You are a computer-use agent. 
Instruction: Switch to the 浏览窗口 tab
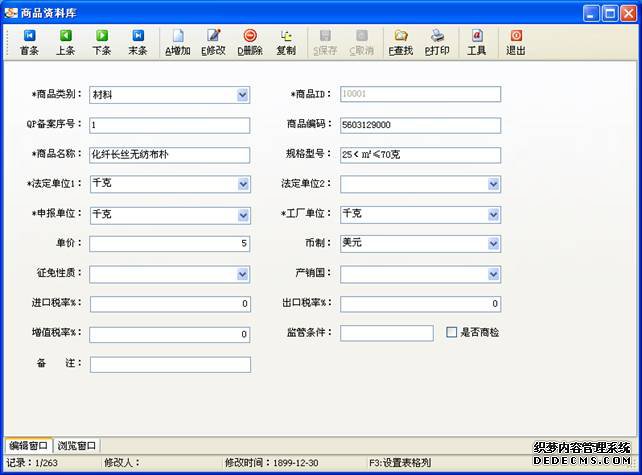pos(76,445)
